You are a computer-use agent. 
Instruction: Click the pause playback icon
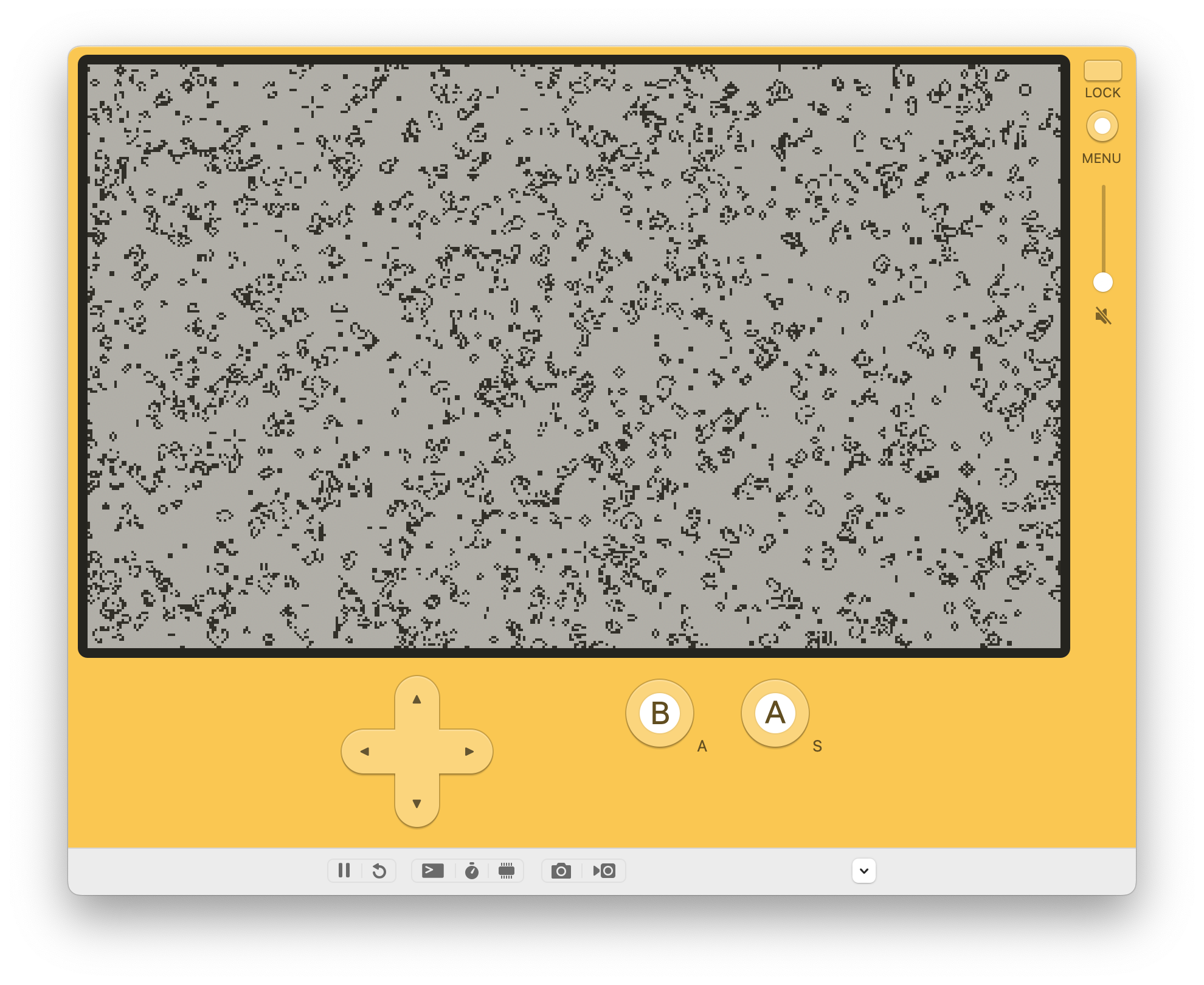[x=343, y=870]
